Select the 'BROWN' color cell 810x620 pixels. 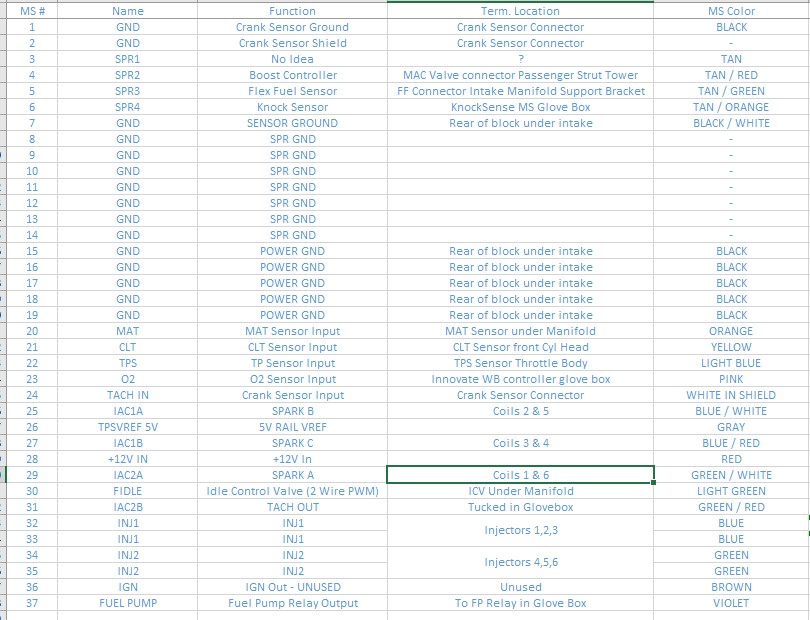coord(731,587)
